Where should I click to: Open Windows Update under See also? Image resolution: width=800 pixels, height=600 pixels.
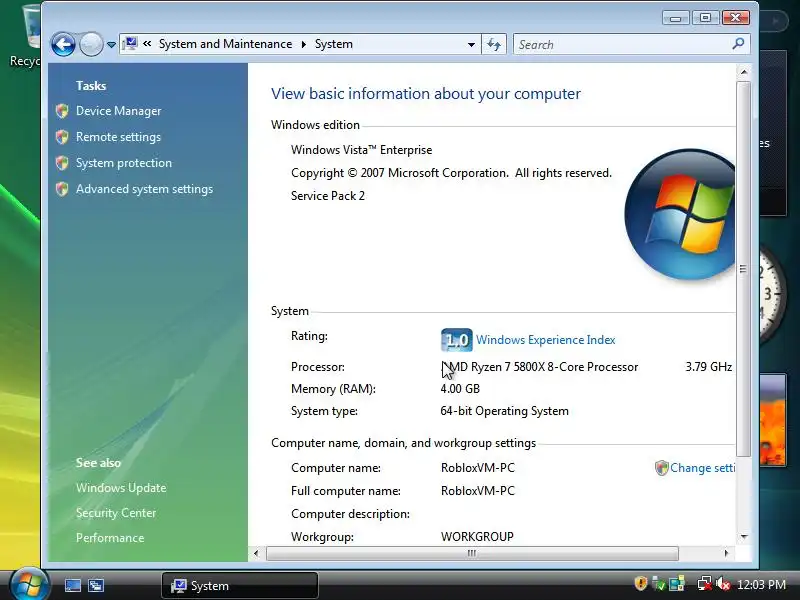coord(121,488)
